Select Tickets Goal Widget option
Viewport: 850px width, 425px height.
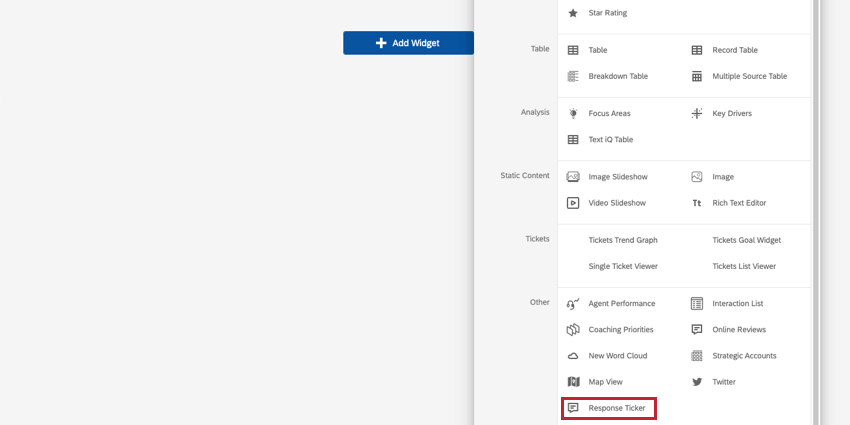coord(746,240)
